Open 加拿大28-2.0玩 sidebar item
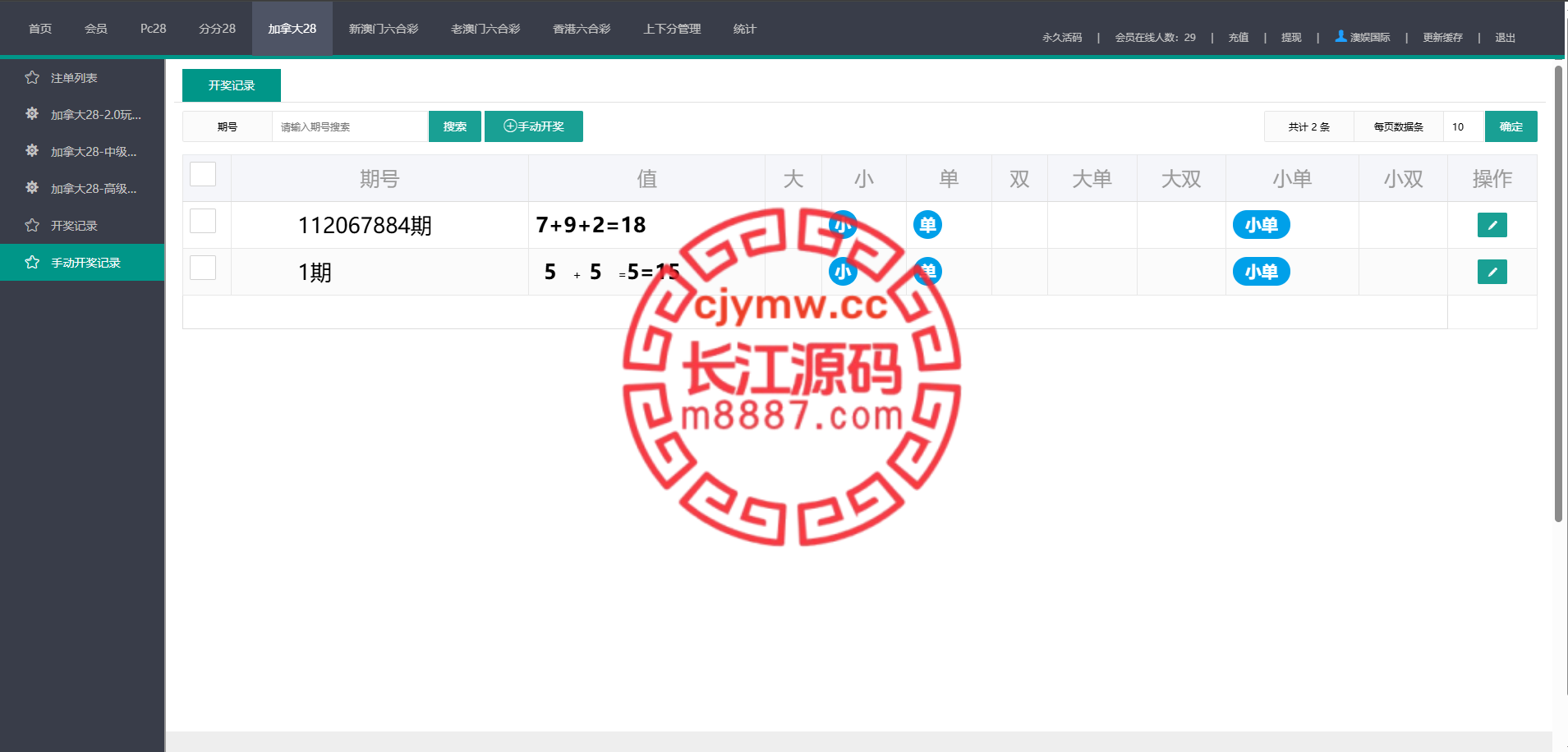Screen dimensions: 1568x752 click(82, 115)
